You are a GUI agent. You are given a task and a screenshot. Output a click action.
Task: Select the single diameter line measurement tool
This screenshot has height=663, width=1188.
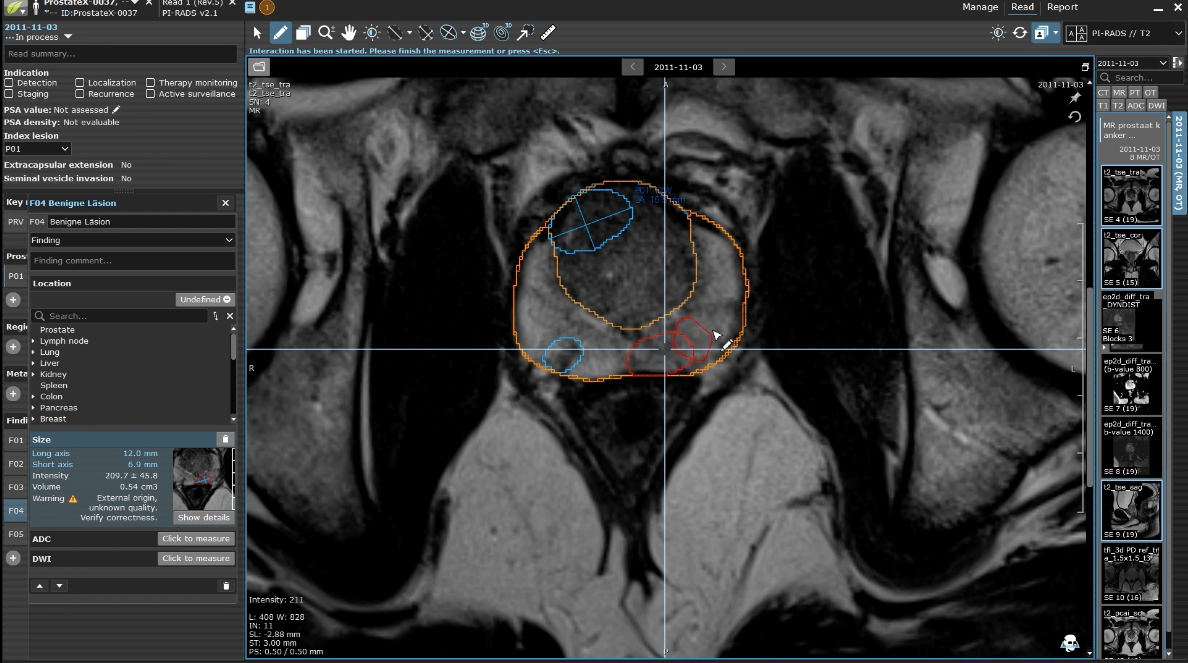click(395, 33)
